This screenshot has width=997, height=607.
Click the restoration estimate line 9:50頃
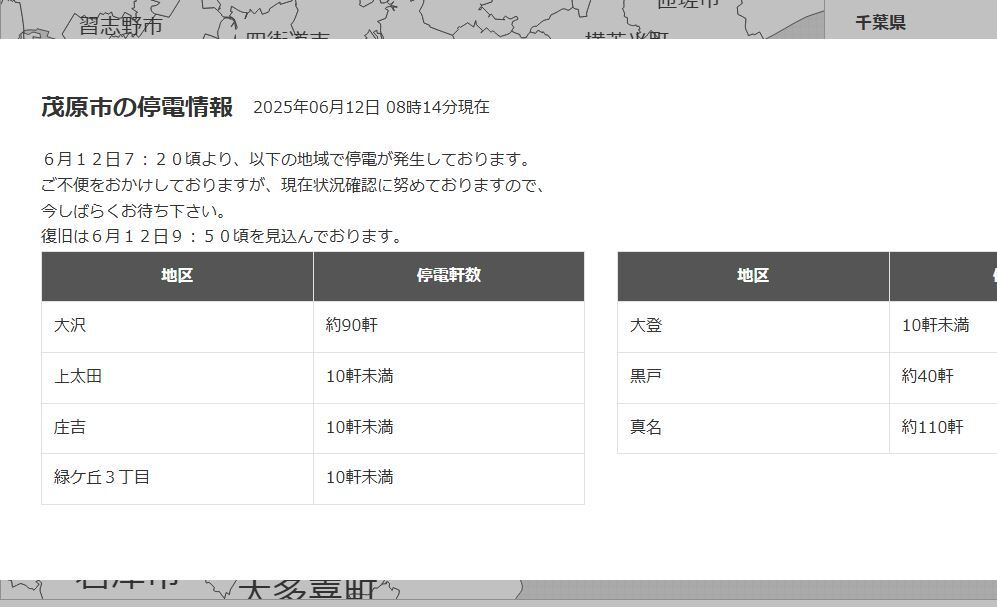click(x=223, y=236)
